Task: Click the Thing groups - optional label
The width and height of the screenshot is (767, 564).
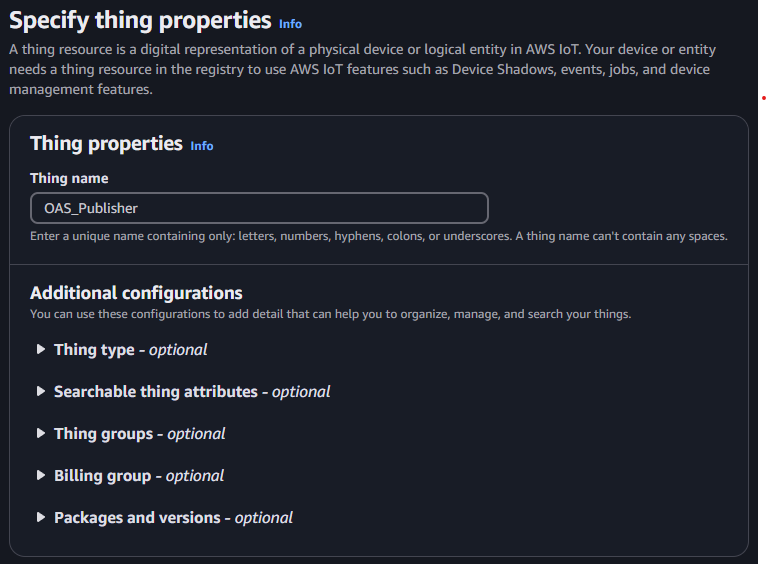Action: tap(139, 434)
